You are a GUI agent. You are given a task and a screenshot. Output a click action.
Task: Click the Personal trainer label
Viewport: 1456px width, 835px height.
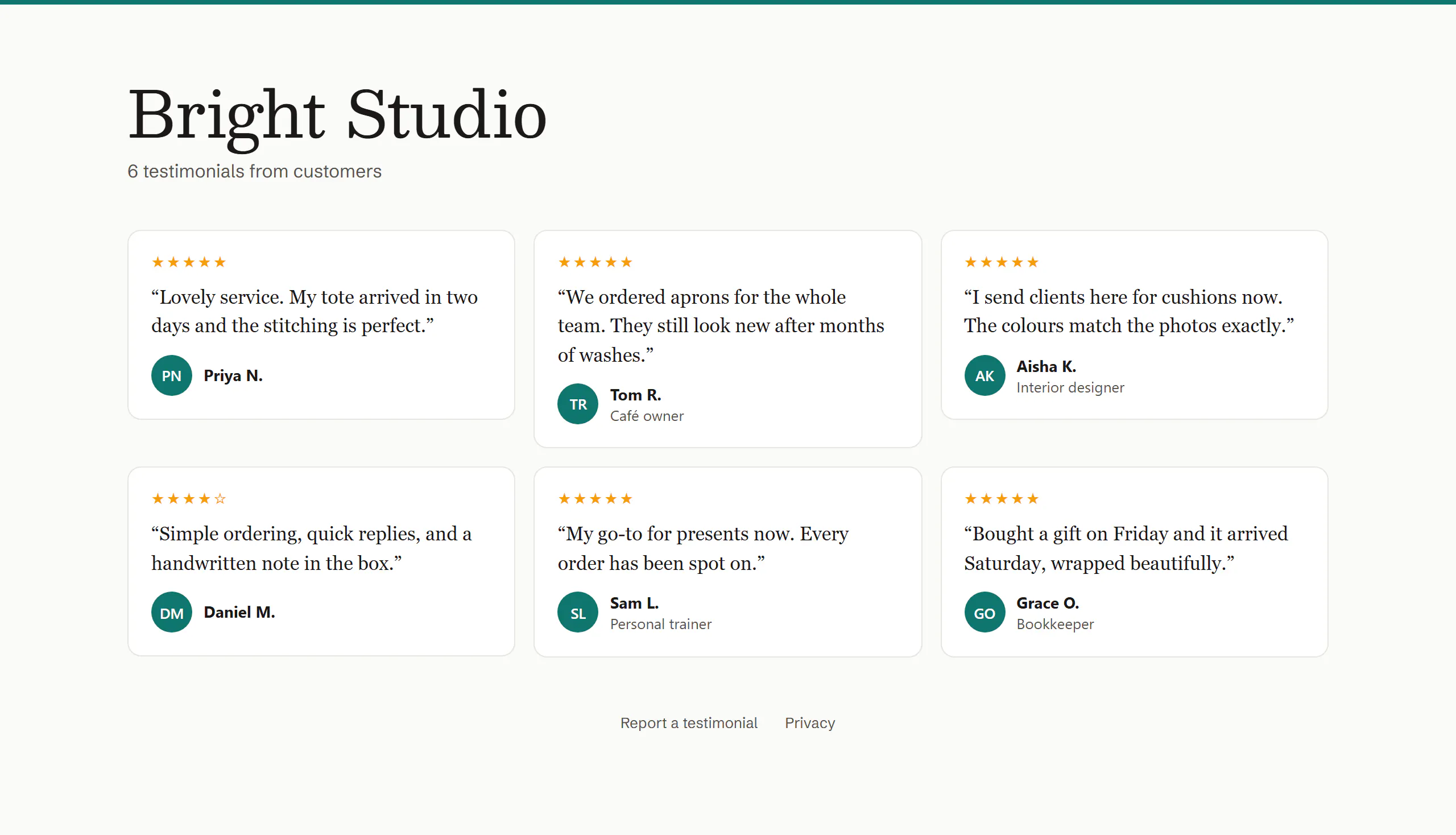coord(661,624)
